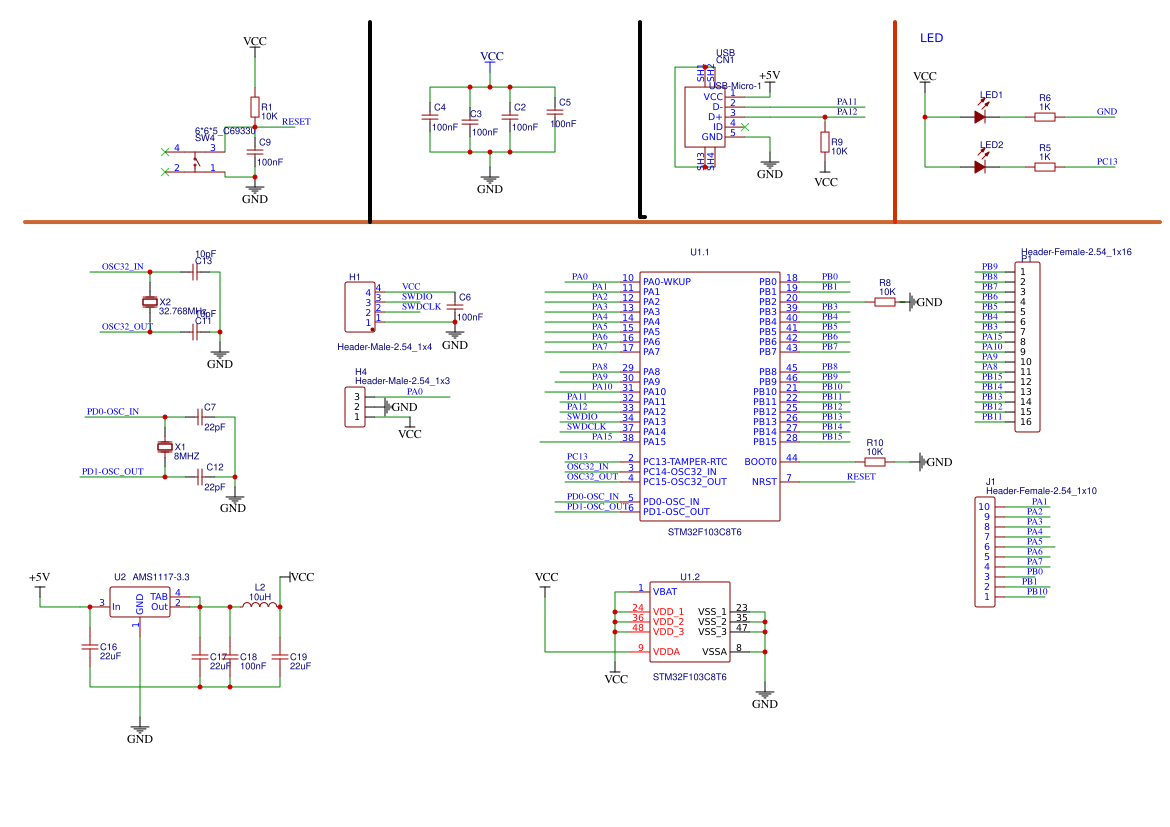Viewport: 1170px width, 827px height.
Task: Select the LED1 diode symbol
Action: click(x=980, y=116)
